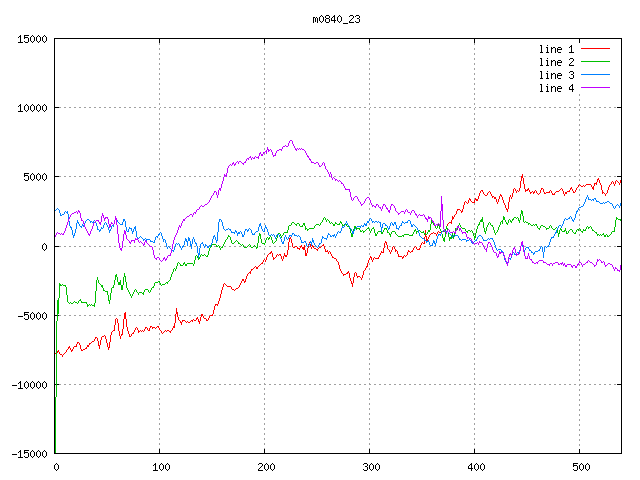Click the y-axis label 5000
Screen dimensions: 640x480
[35, 177]
